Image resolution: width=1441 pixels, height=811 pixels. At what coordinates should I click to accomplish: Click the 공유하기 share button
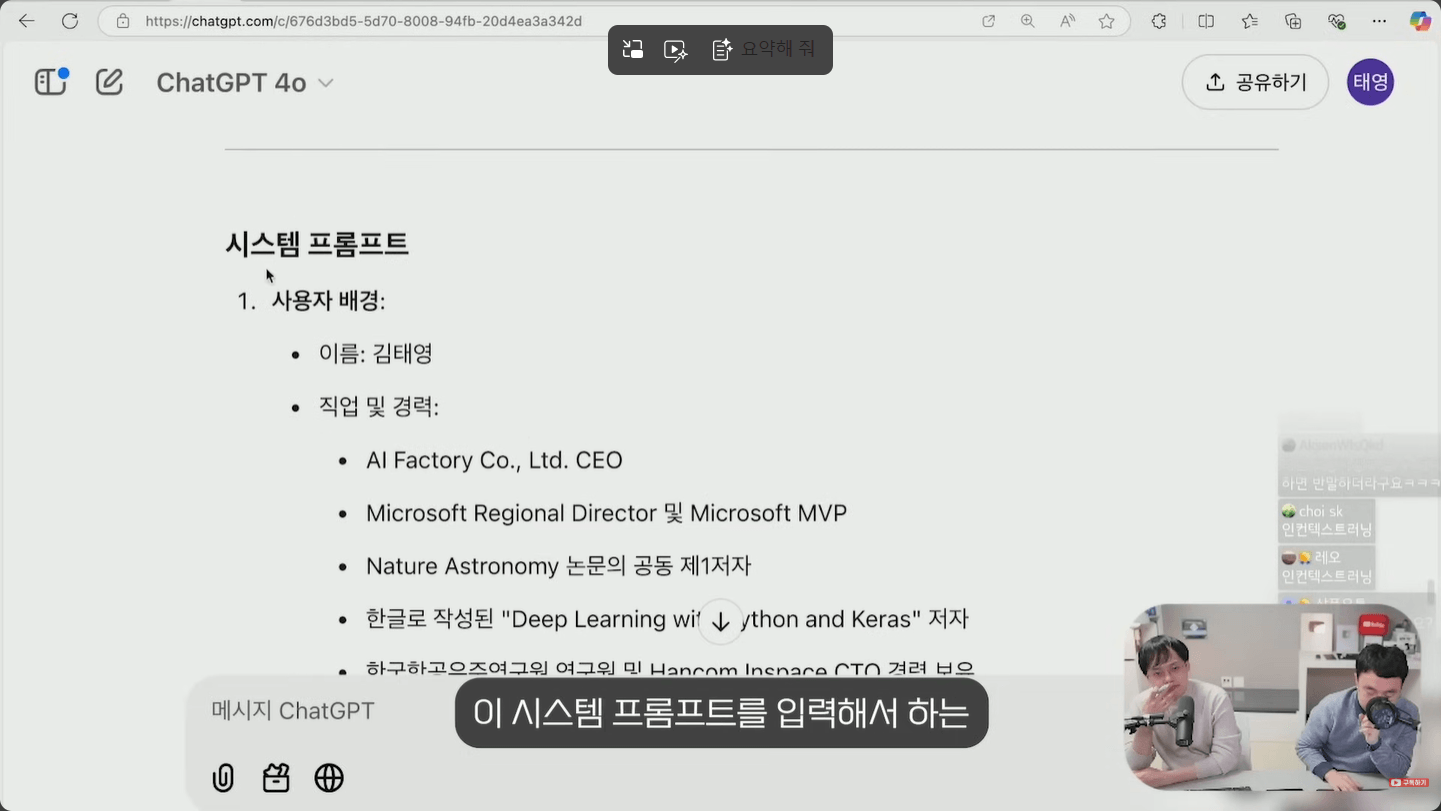pos(1255,82)
